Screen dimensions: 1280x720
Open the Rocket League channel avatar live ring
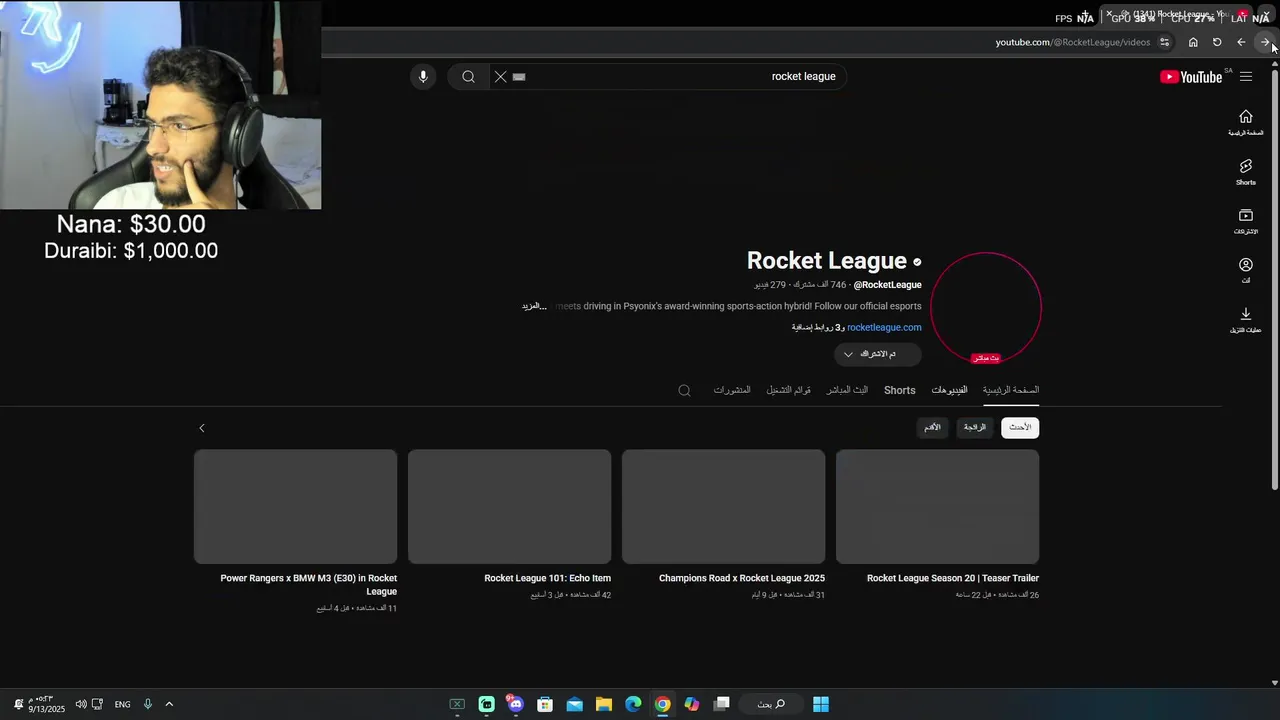986,308
